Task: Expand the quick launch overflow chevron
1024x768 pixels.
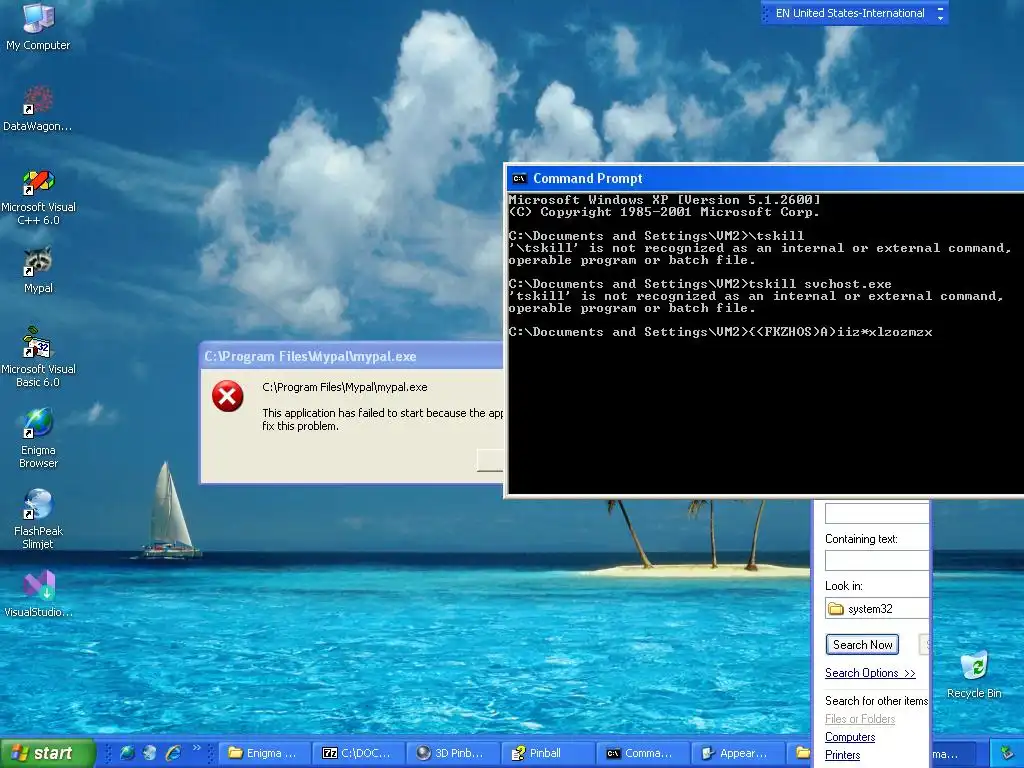Action: pos(197,748)
